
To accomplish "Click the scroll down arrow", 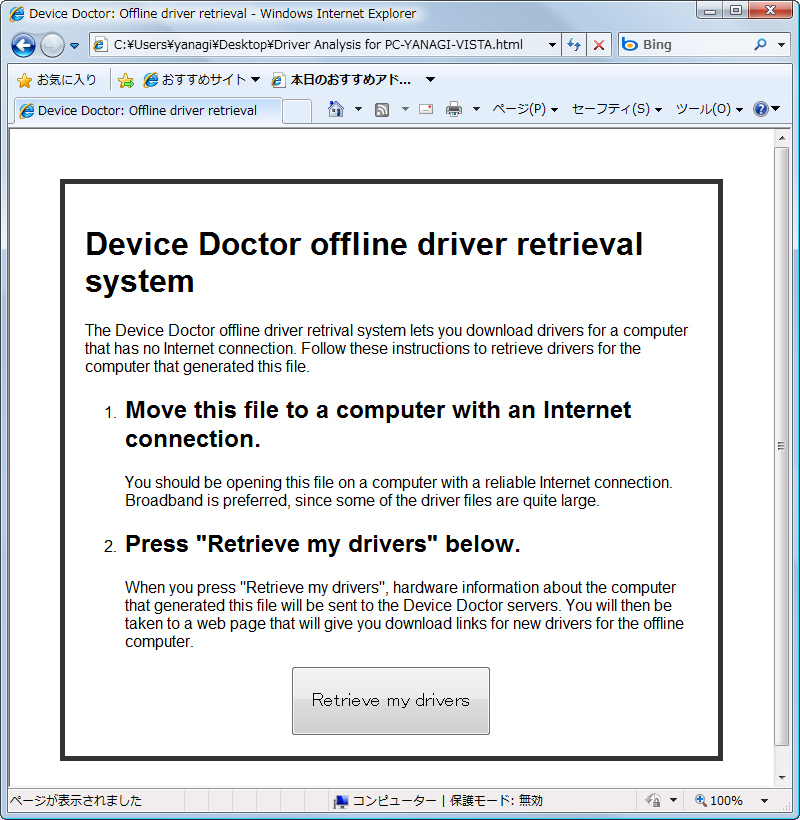I will 782,777.
